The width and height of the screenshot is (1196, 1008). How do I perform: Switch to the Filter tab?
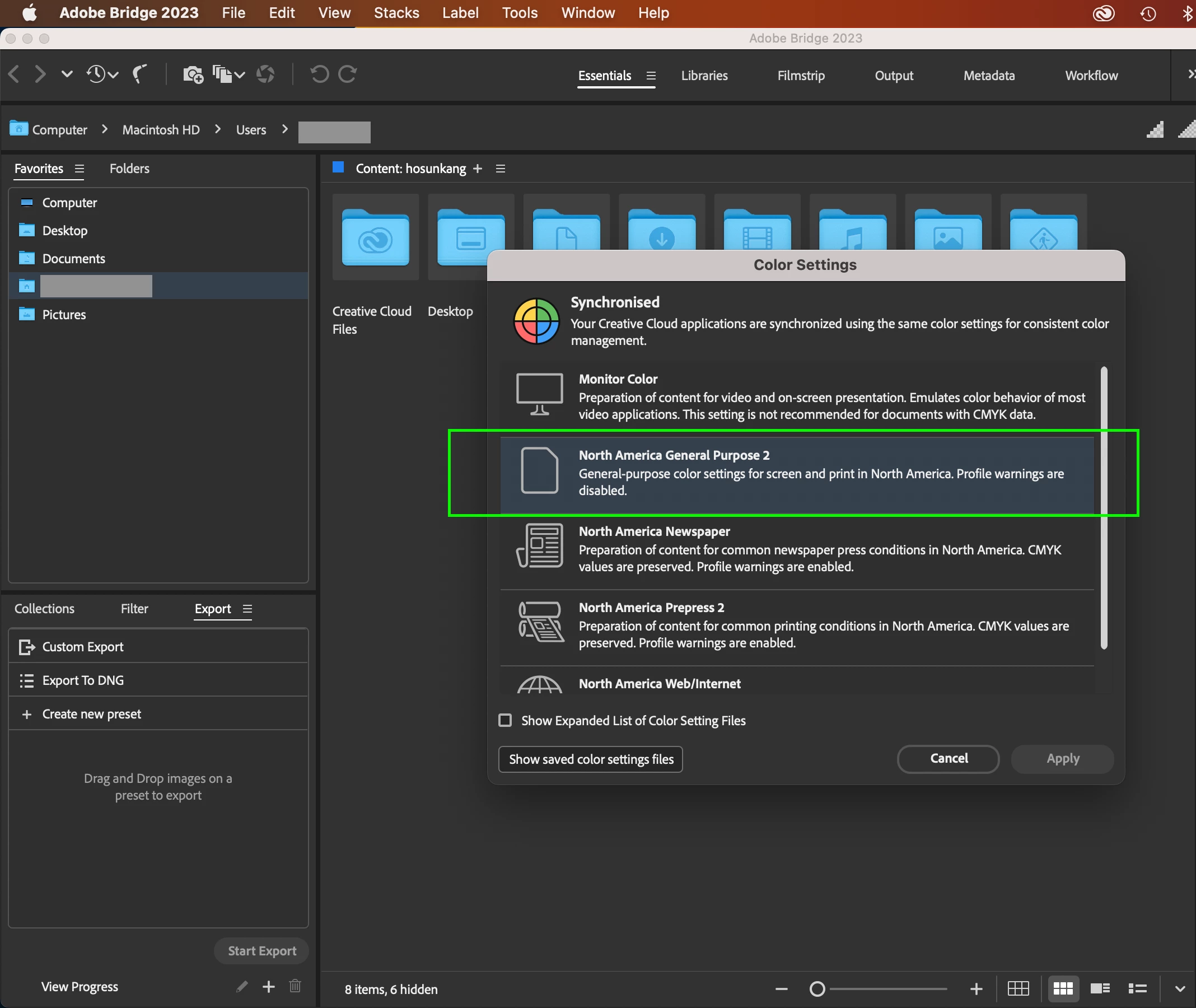(x=134, y=609)
